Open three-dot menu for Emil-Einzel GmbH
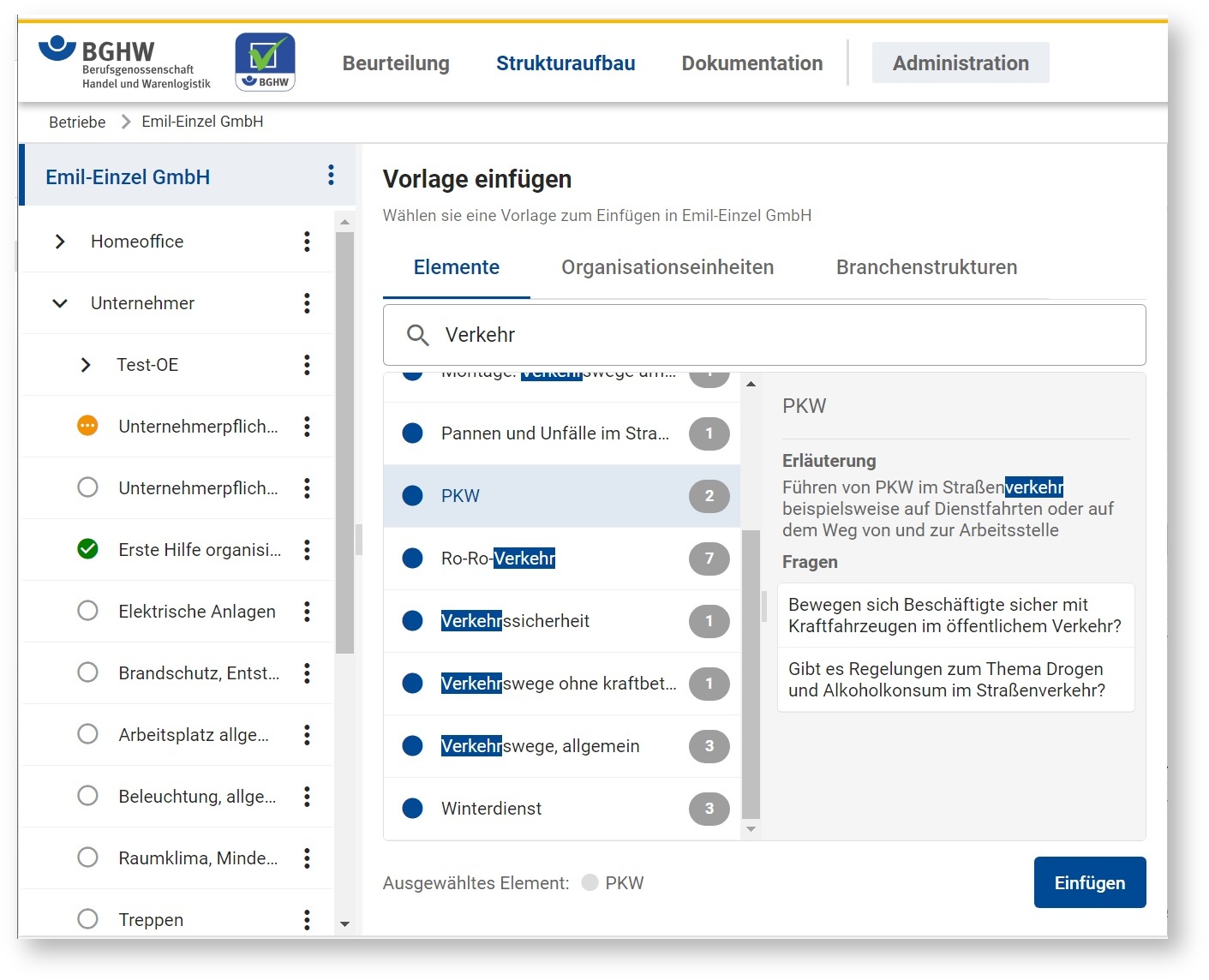 331,176
